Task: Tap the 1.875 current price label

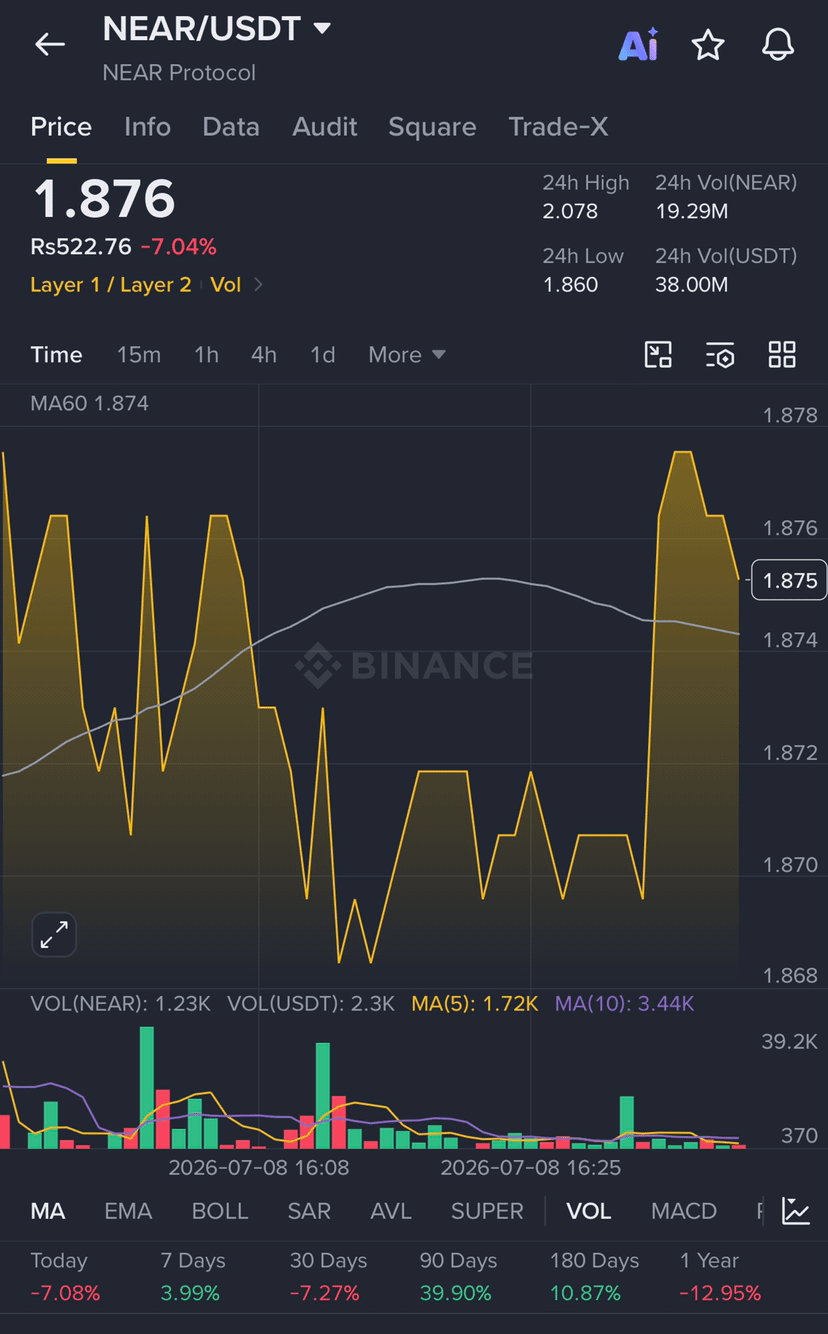Action: pos(789,580)
